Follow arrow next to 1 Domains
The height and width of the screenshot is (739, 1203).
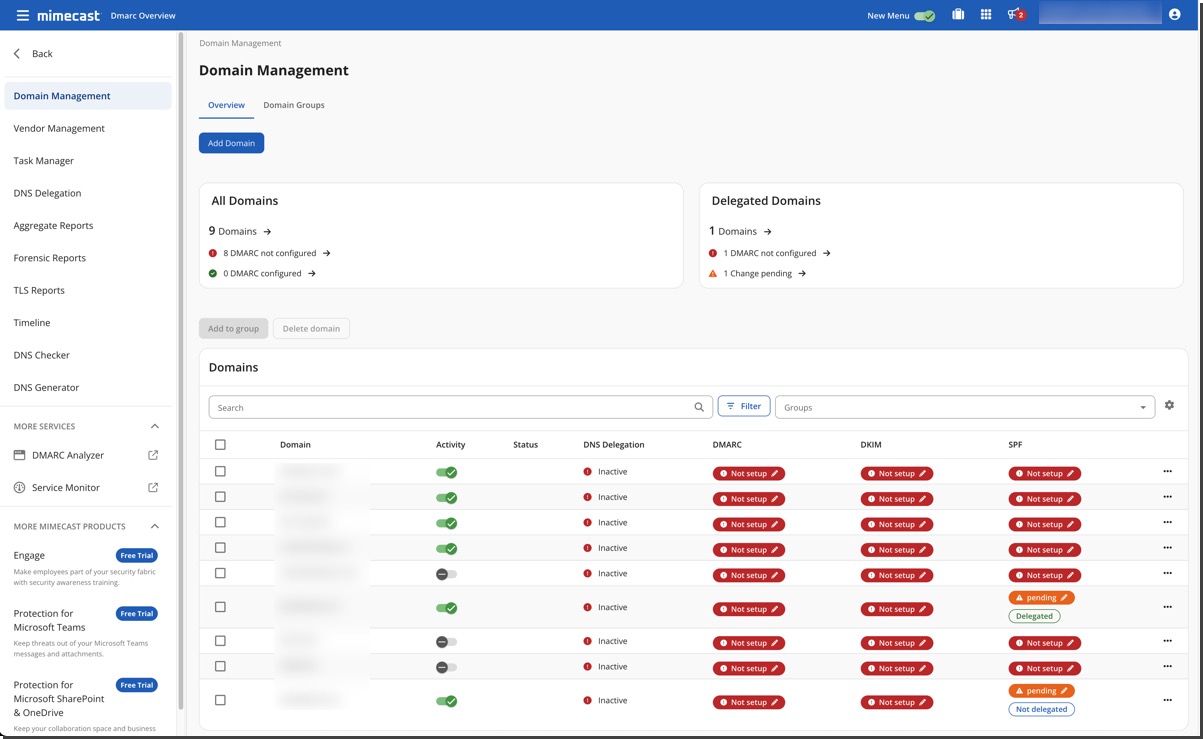[x=767, y=232]
